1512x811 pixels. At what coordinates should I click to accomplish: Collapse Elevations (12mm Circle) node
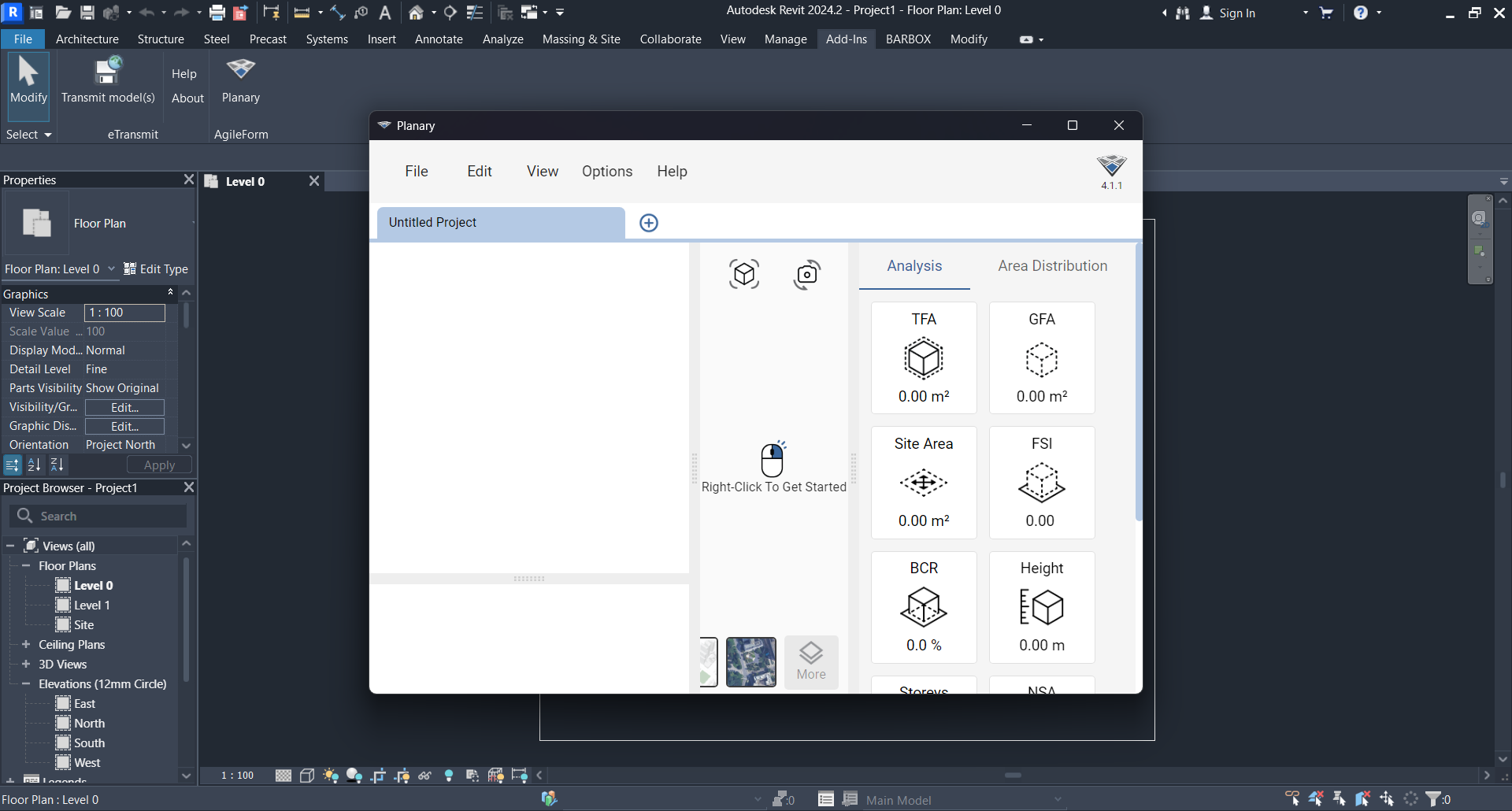pyautogui.click(x=26, y=683)
